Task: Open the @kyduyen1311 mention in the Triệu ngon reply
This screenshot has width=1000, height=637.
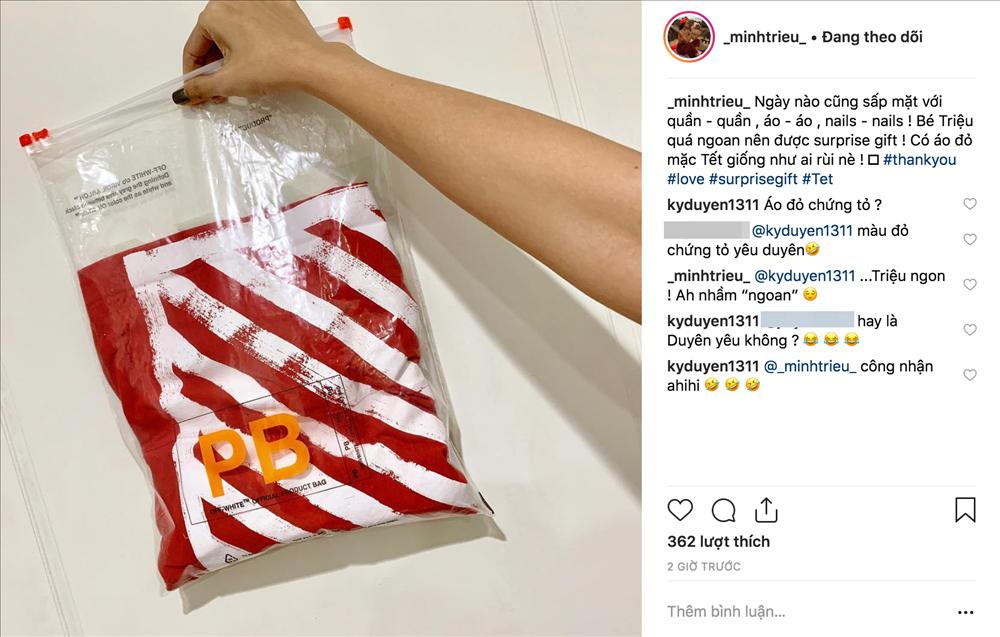Action: click(x=805, y=275)
